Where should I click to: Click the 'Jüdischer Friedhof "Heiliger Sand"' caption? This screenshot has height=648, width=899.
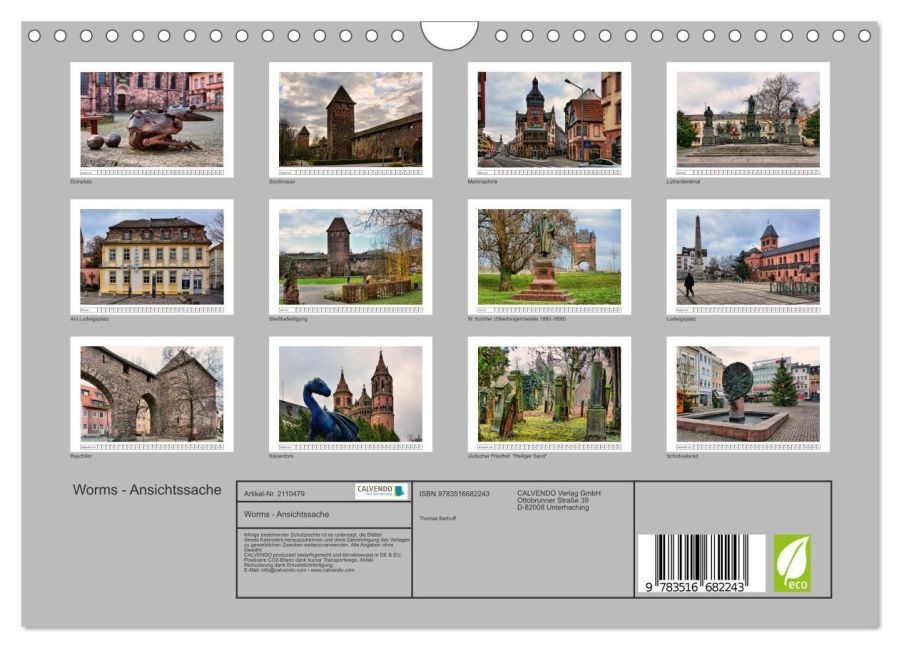coord(507,456)
